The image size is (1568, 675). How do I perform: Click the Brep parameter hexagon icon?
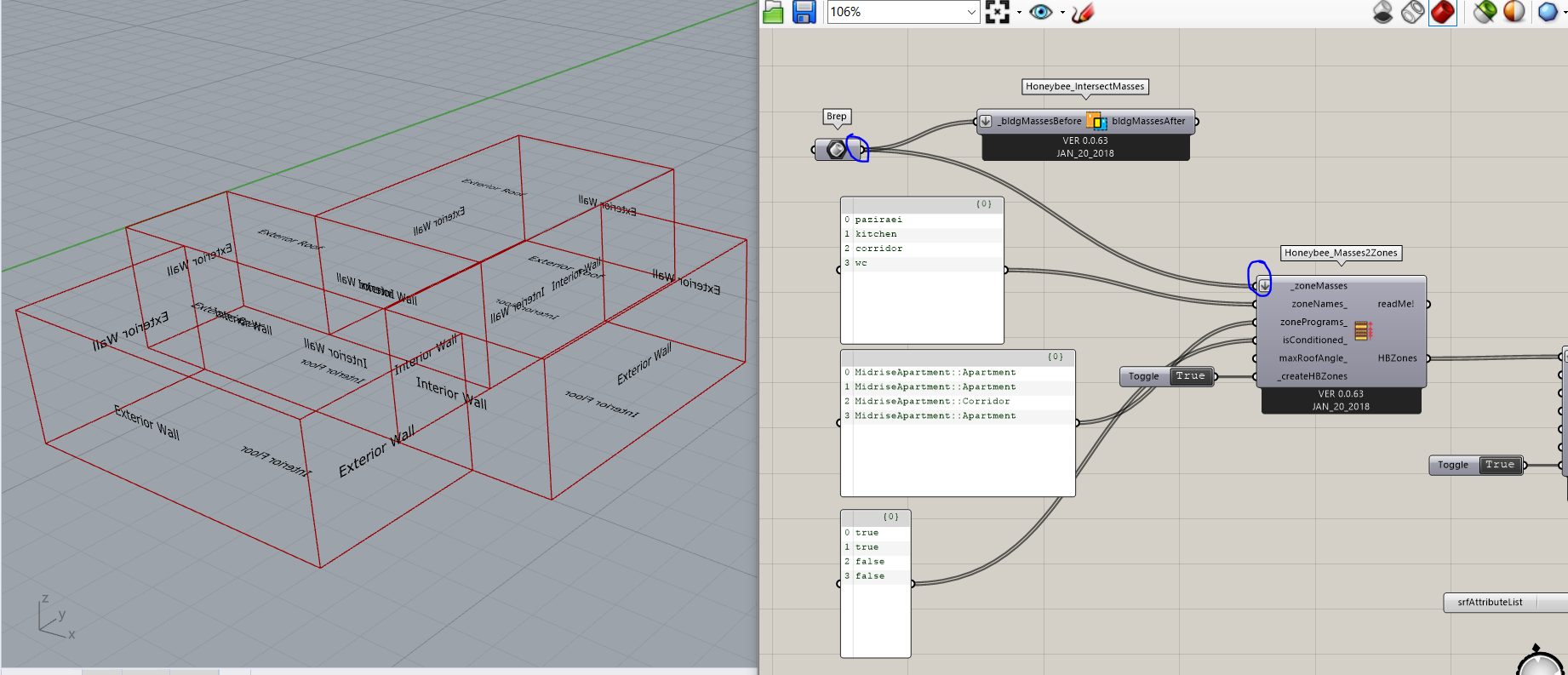coord(837,150)
